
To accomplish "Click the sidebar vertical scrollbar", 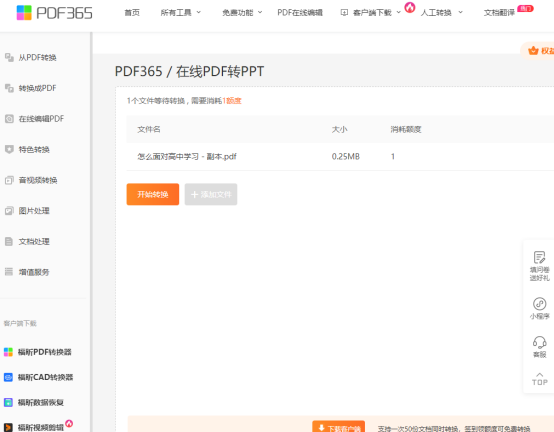I will click(x=91, y=232).
